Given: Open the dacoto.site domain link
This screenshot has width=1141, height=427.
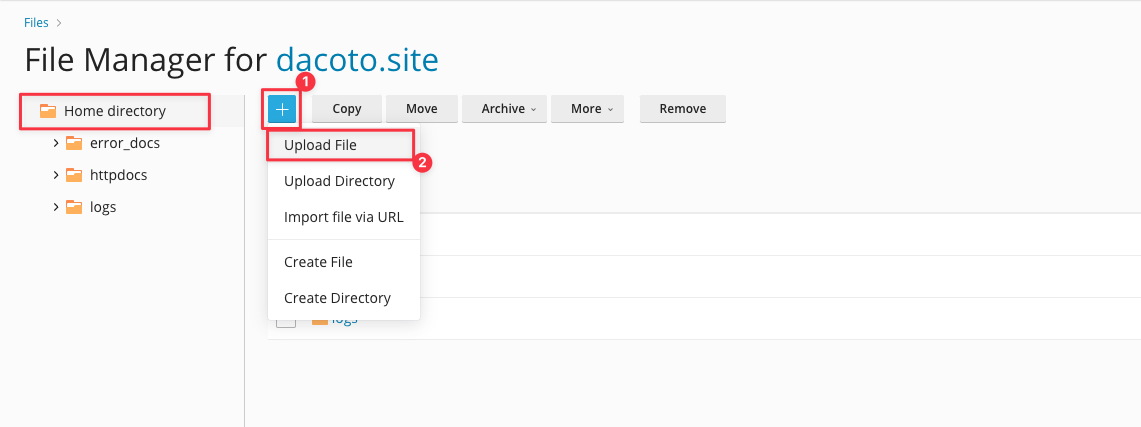Looking at the screenshot, I should tap(357, 59).
